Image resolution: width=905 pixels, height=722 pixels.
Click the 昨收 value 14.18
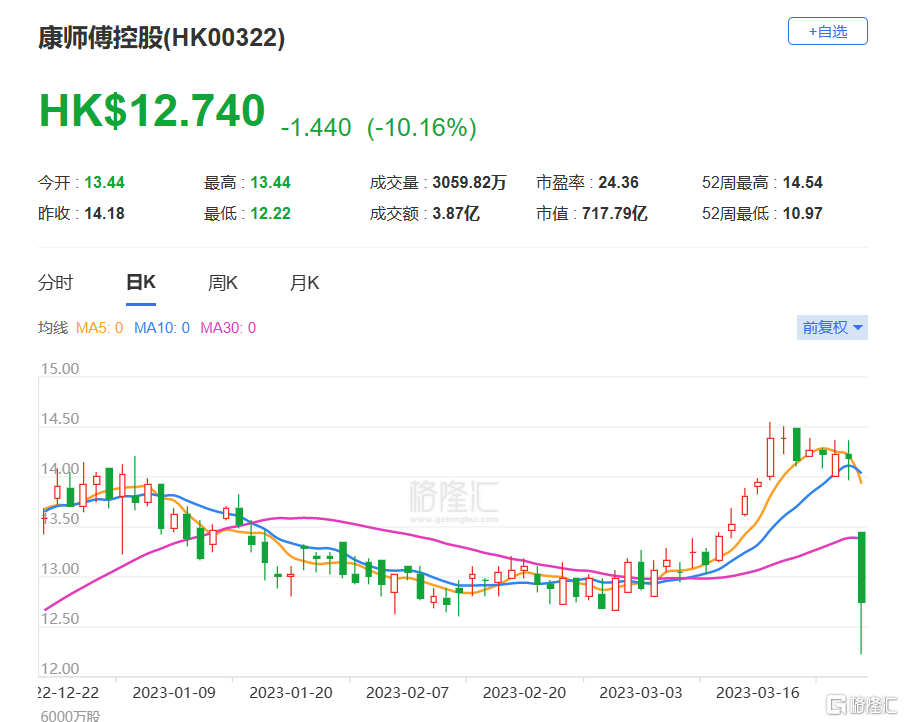coord(104,214)
